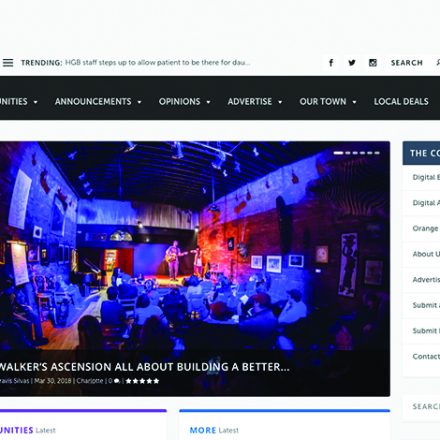This screenshot has width=440, height=440.
Task: Open the Advertise menu
Action: pos(250,101)
